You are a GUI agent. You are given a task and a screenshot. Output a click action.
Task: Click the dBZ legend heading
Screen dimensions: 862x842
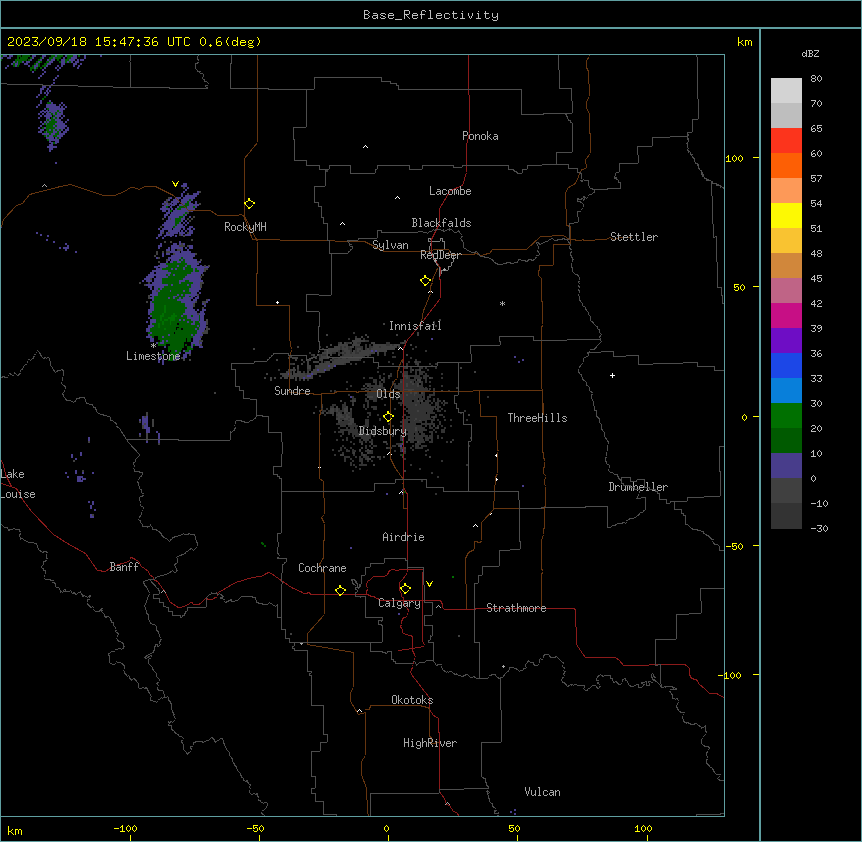[x=810, y=53]
